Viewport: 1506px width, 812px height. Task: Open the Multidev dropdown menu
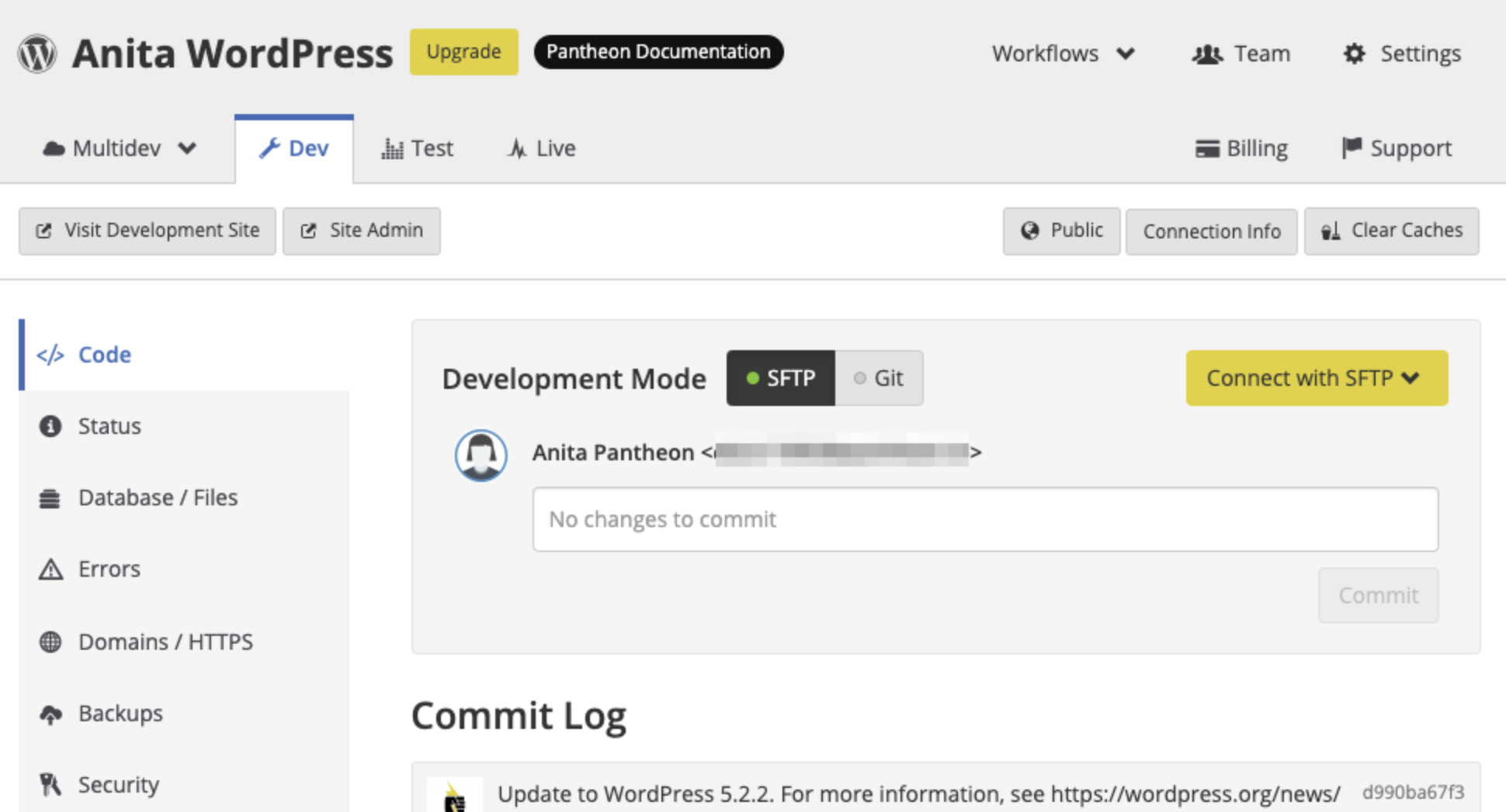120,148
